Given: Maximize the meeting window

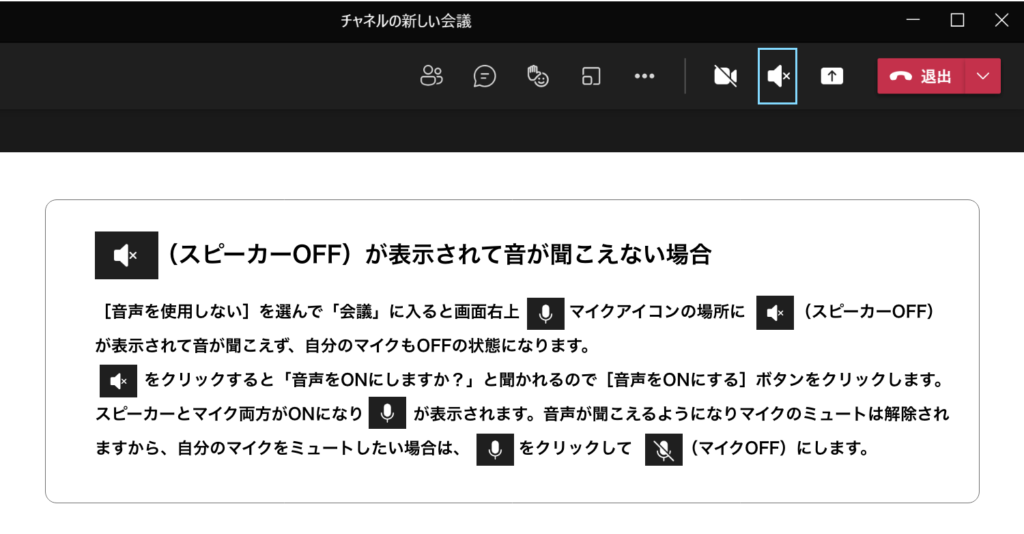Looking at the screenshot, I should [x=957, y=20].
